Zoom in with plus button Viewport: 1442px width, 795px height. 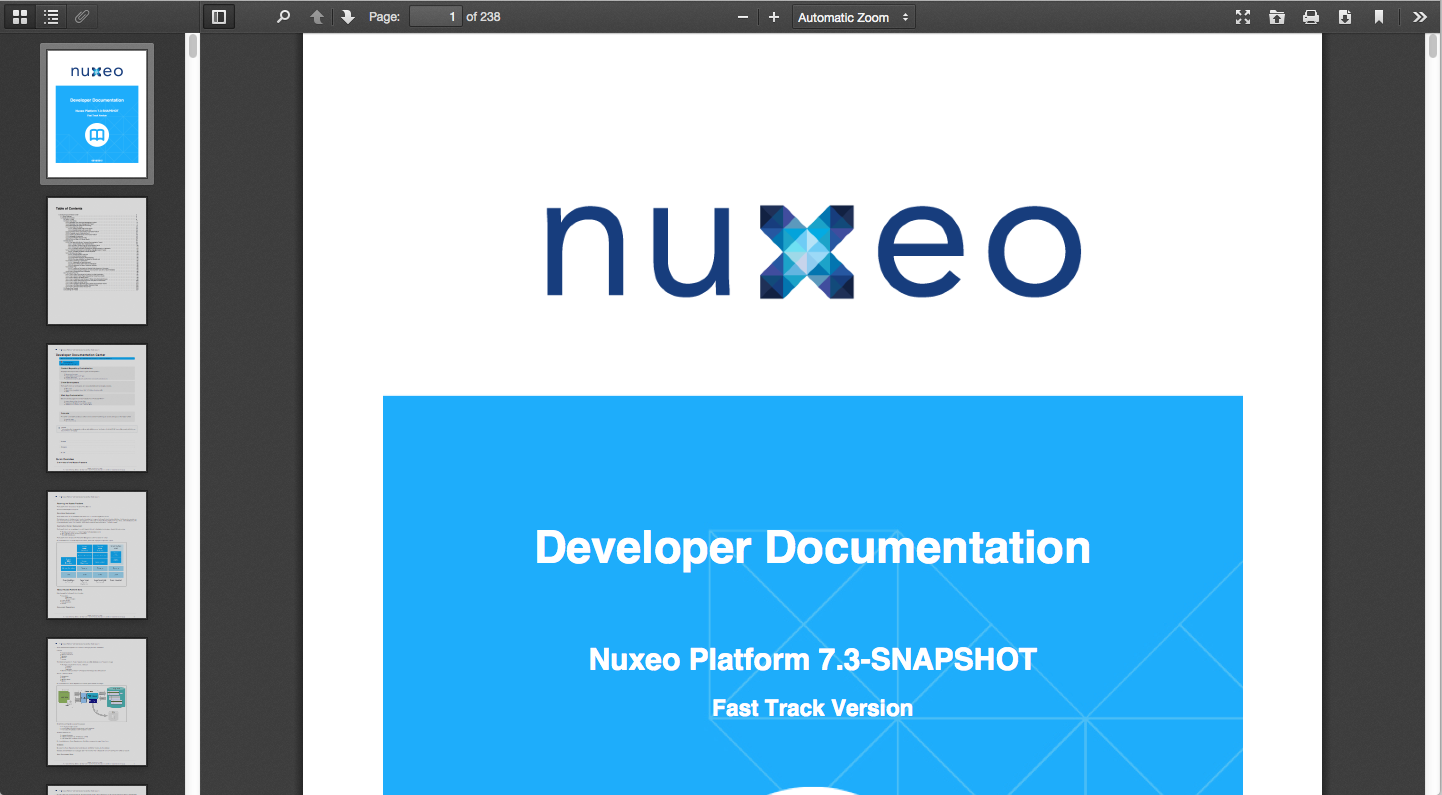pos(773,17)
